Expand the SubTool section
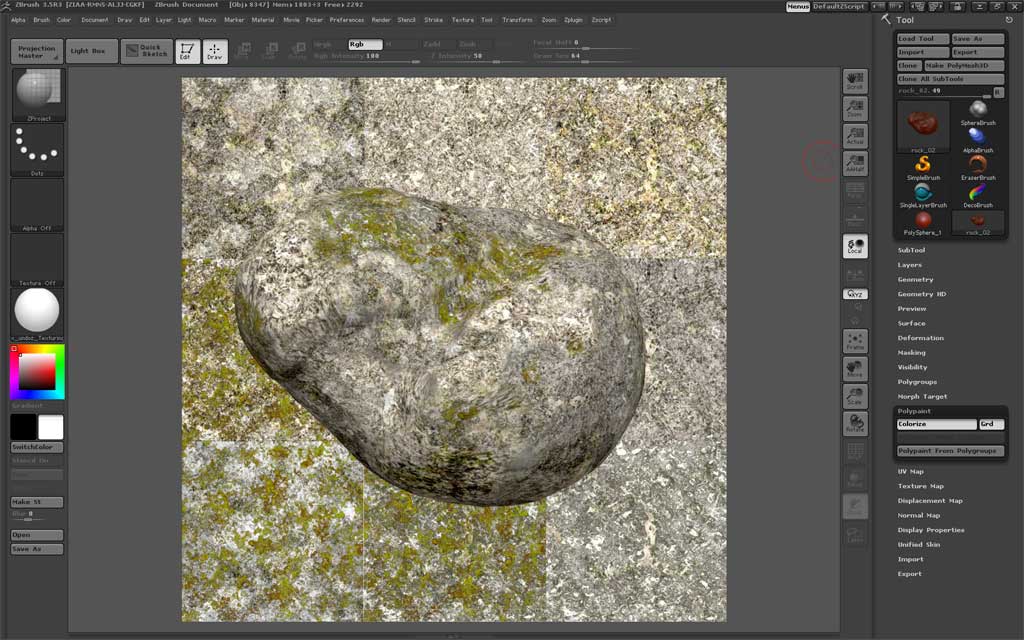 (911, 251)
